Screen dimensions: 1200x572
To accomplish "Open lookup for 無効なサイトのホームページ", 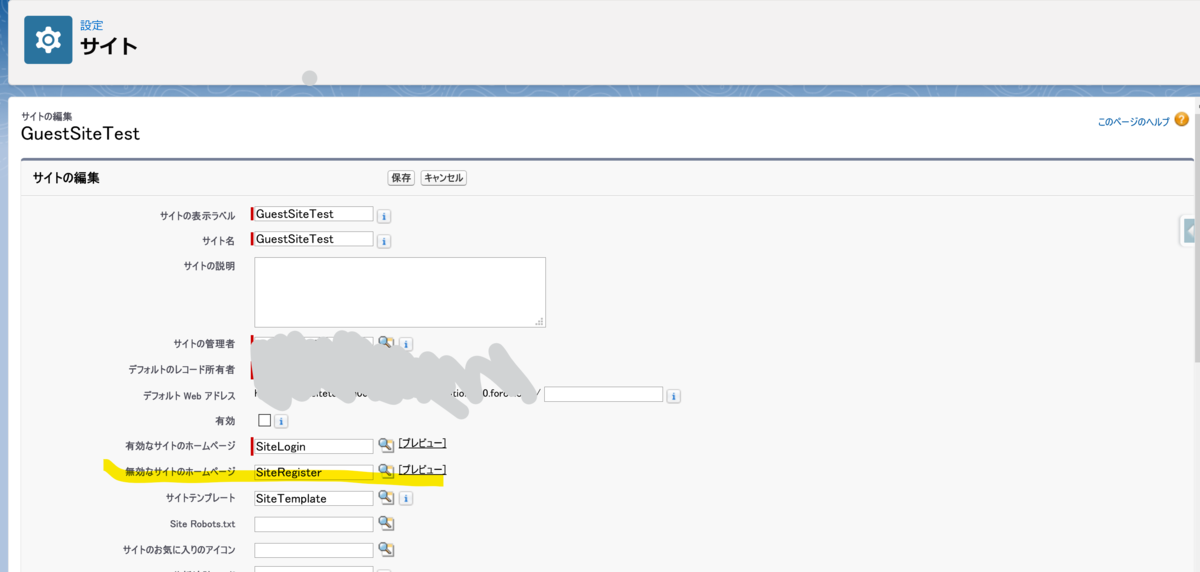I will [385, 471].
